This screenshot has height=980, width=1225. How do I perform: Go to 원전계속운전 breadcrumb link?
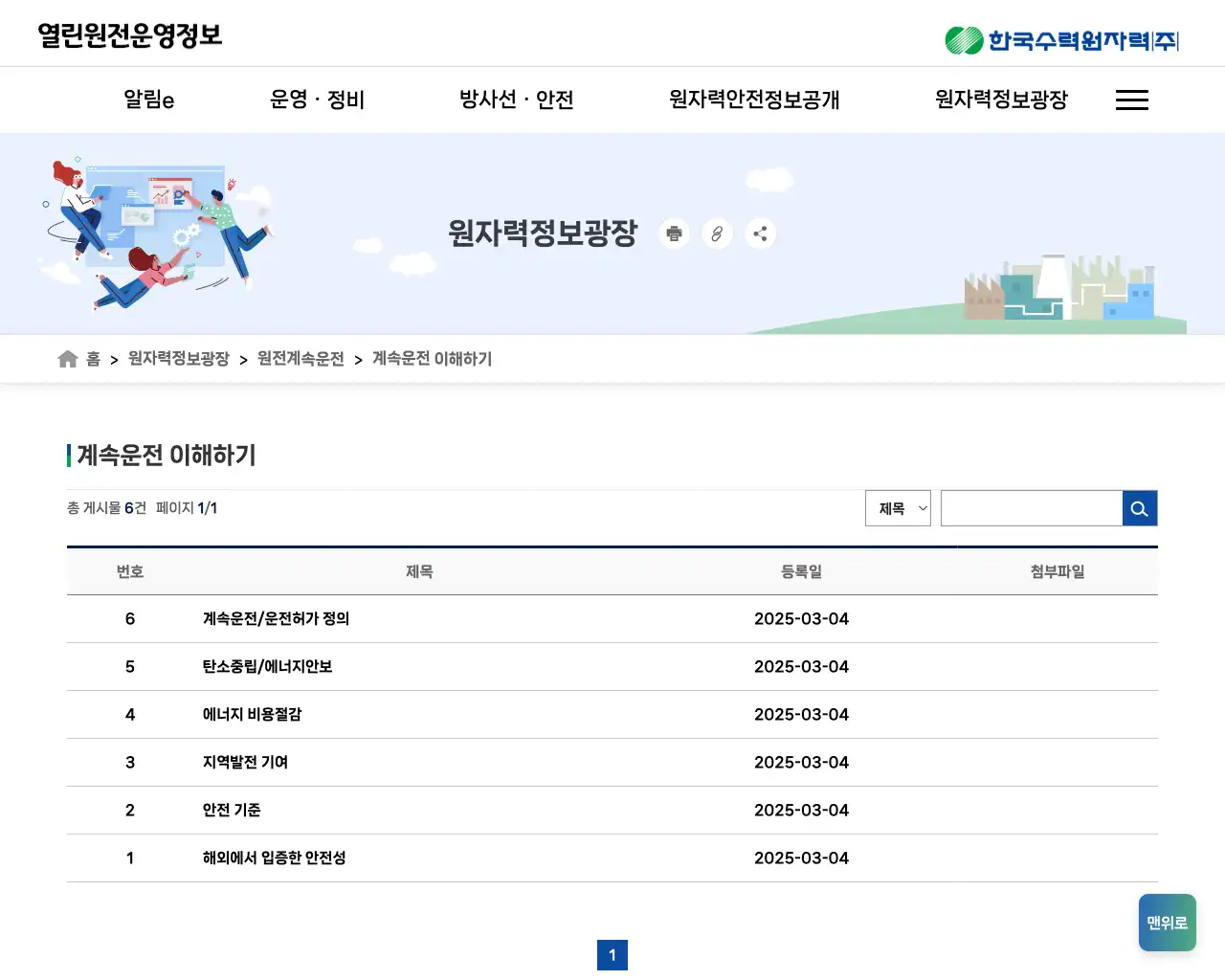pyautogui.click(x=301, y=359)
